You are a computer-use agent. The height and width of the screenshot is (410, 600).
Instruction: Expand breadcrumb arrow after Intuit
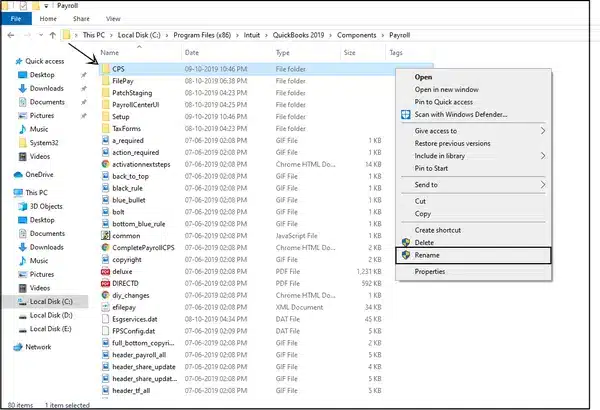[266, 35]
